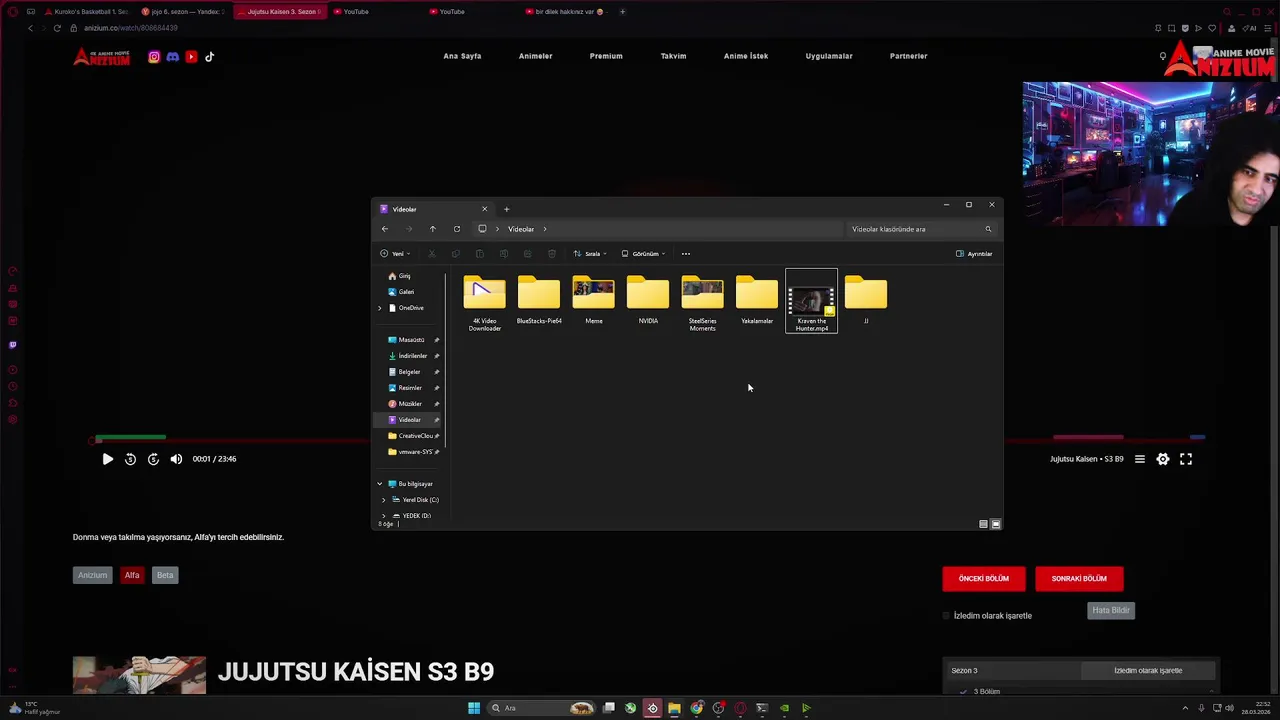Enter fullscreen mode in video player
The image size is (1280, 720).
point(1186,459)
